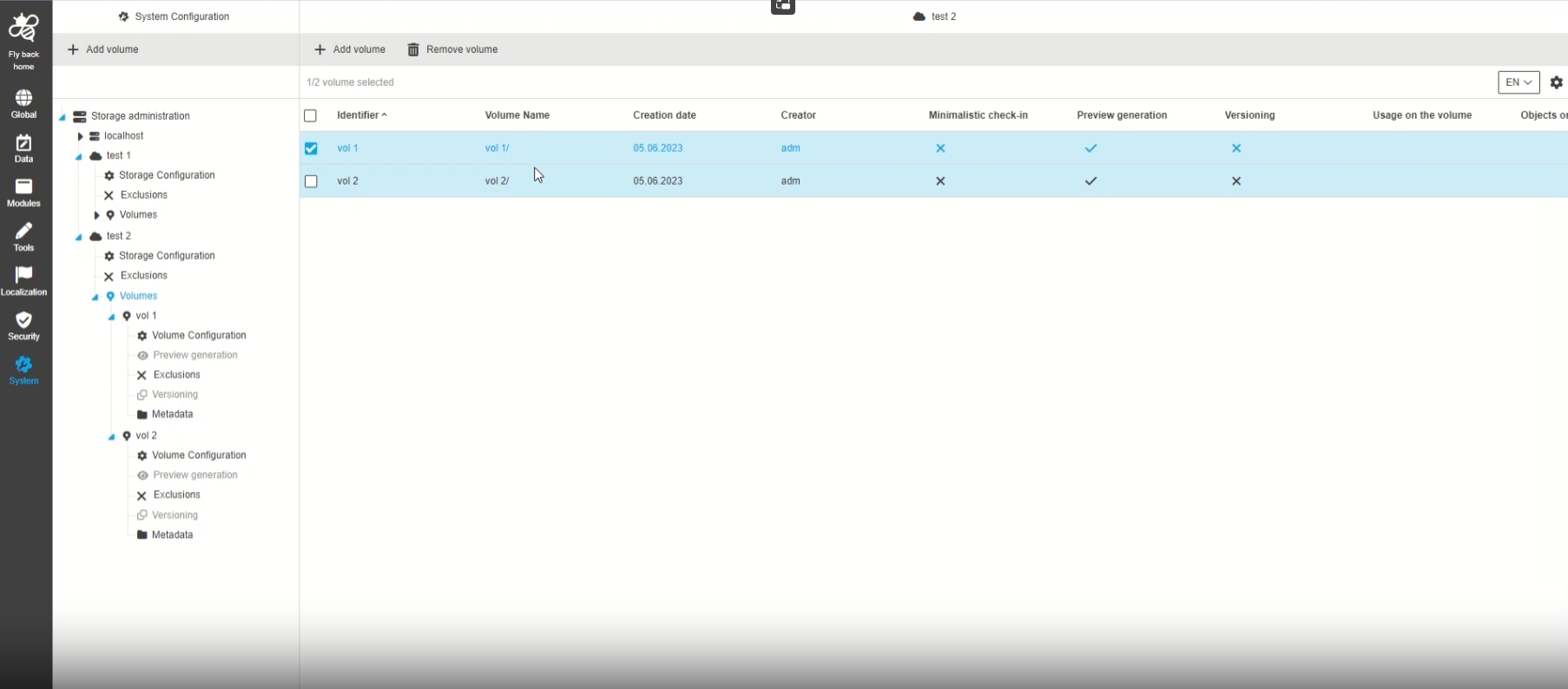Open the Modules section in sidebar
This screenshot has height=689, width=1568.
pyautogui.click(x=23, y=193)
